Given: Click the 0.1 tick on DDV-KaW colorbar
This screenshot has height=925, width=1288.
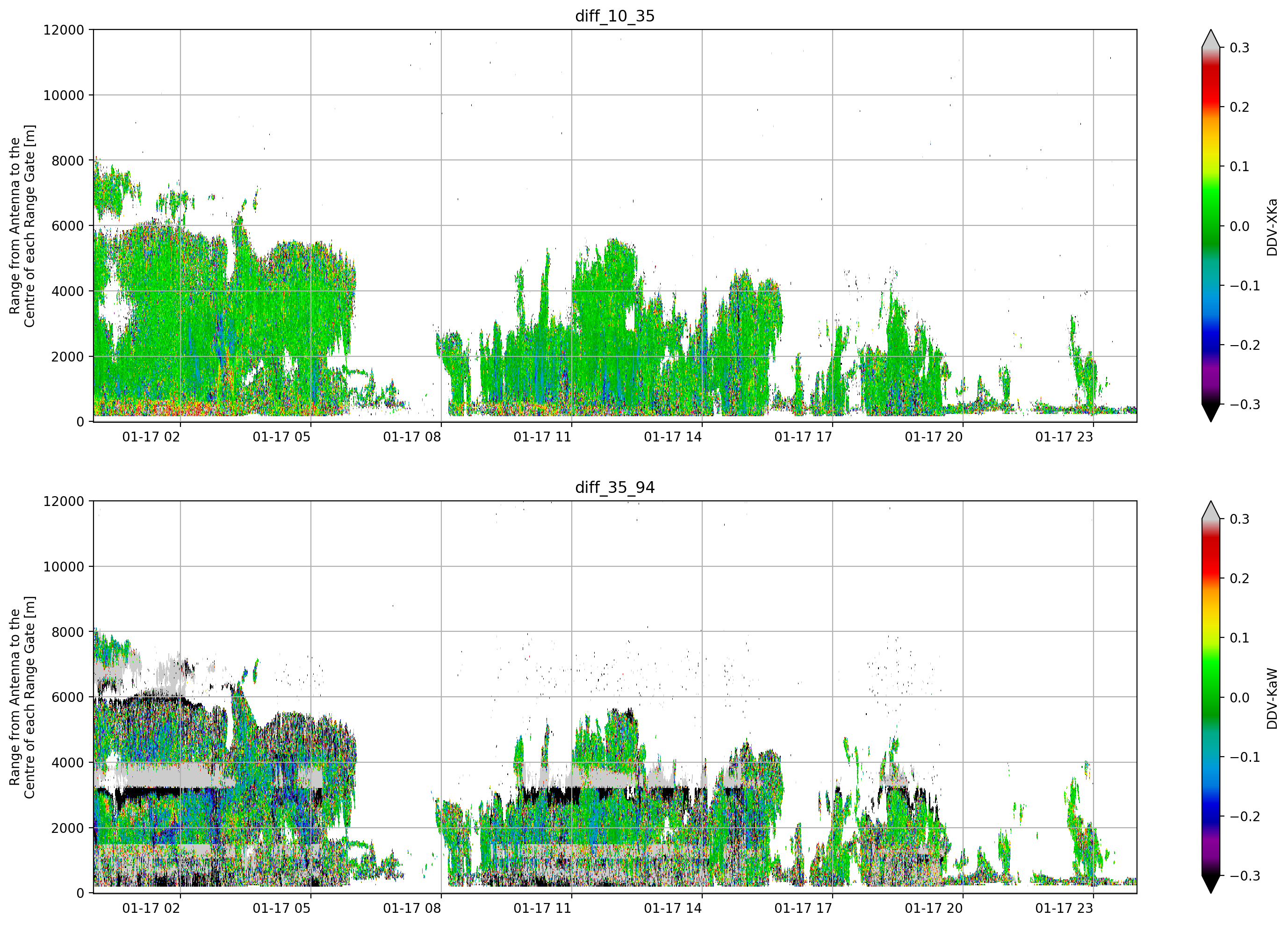Looking at the screenshot, I should [x=1240, y=638].
